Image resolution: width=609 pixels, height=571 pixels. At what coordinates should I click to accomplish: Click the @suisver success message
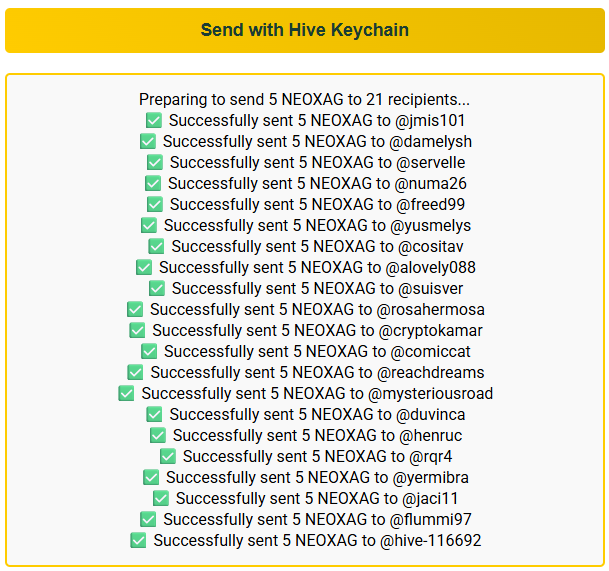tap(306, 289)
